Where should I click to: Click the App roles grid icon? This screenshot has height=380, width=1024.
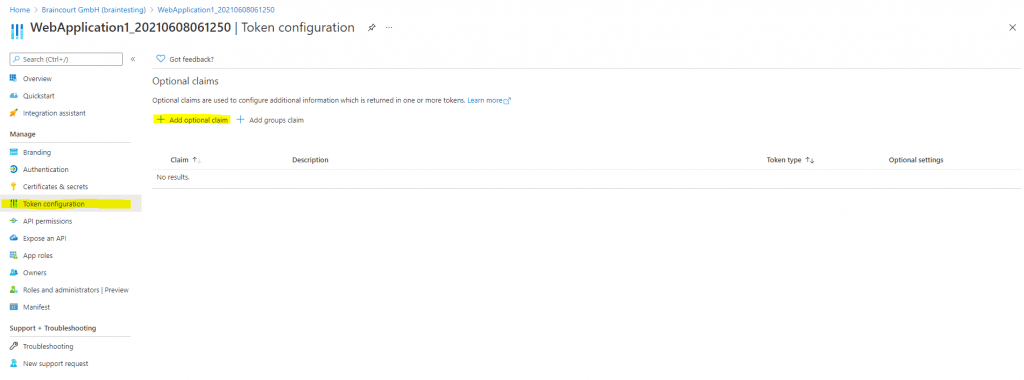pos(14,255)
